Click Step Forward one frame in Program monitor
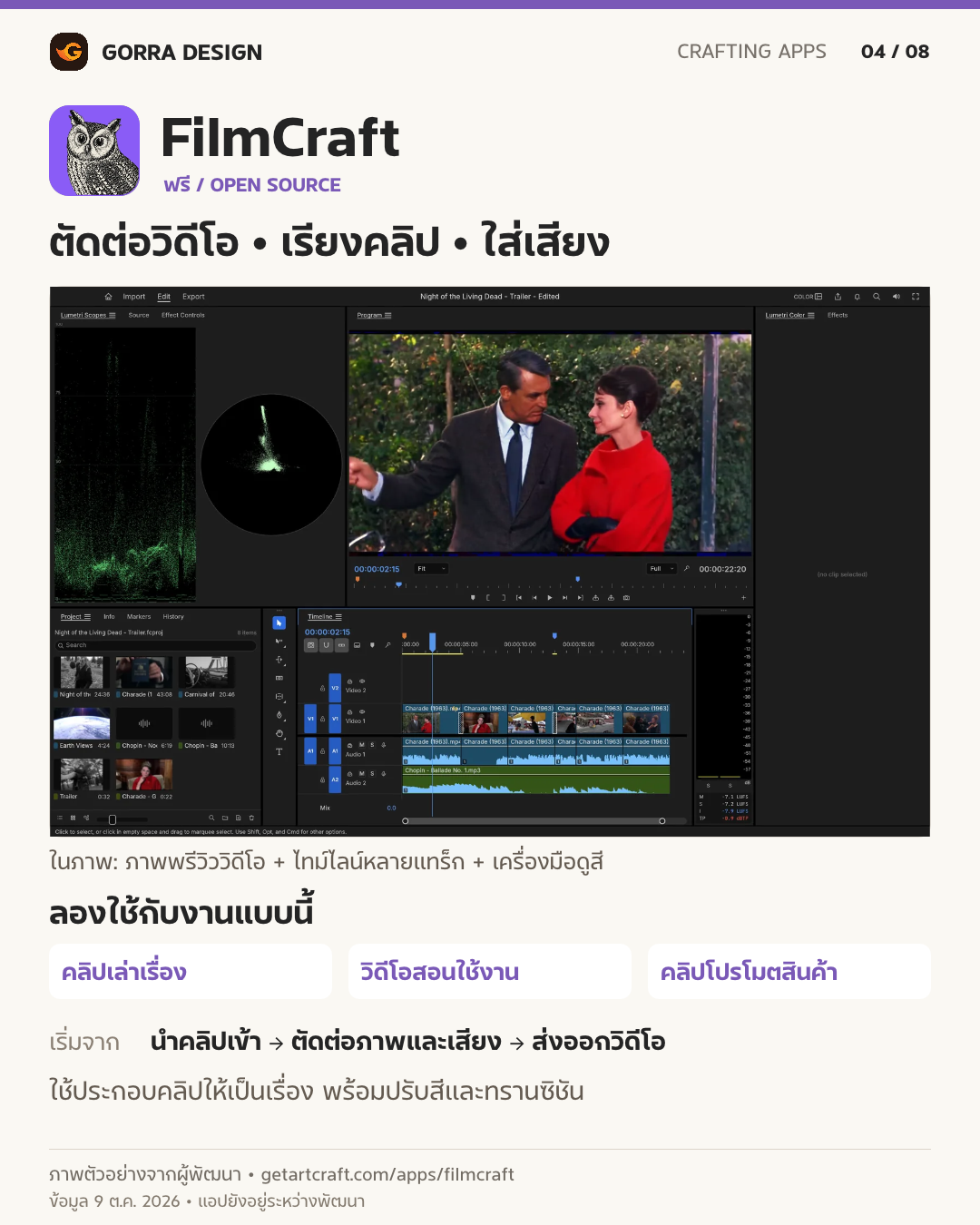Screen dimensions: 980x1225 (564, 598)
